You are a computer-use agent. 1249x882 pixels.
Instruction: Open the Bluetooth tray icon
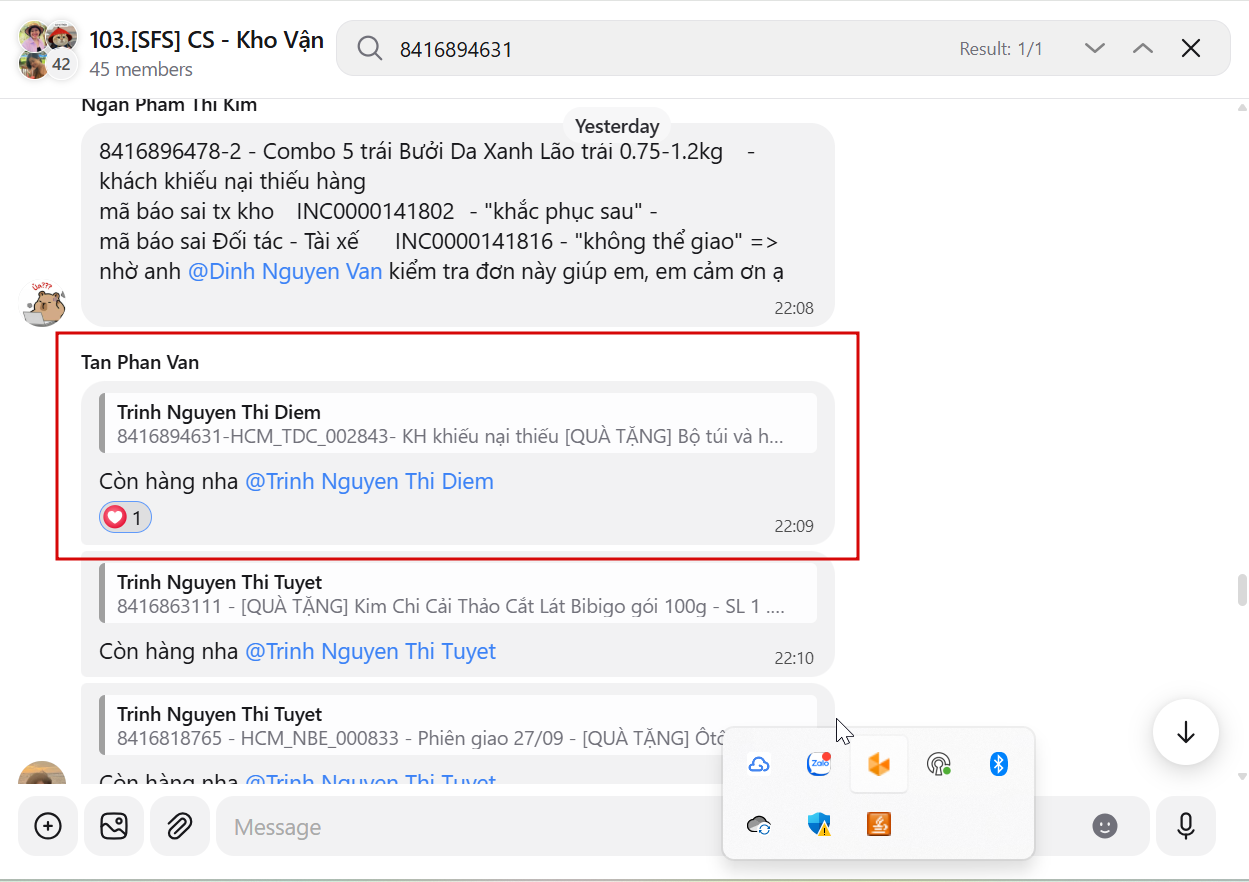coord(998,764)
